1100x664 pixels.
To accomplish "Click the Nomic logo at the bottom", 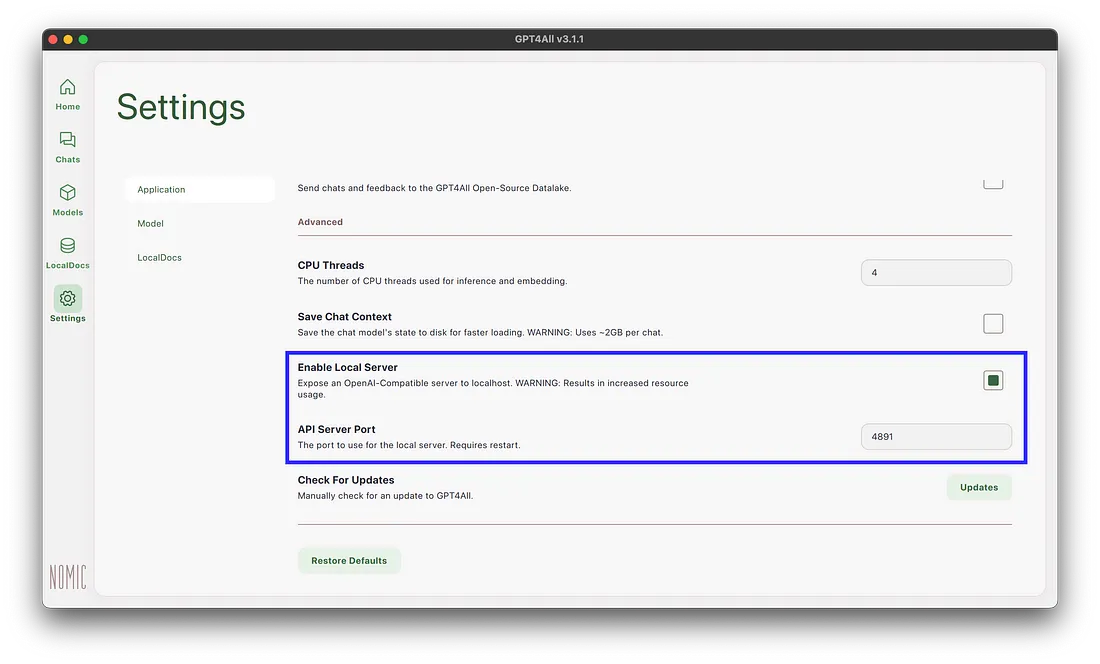I will click(67, 576).
